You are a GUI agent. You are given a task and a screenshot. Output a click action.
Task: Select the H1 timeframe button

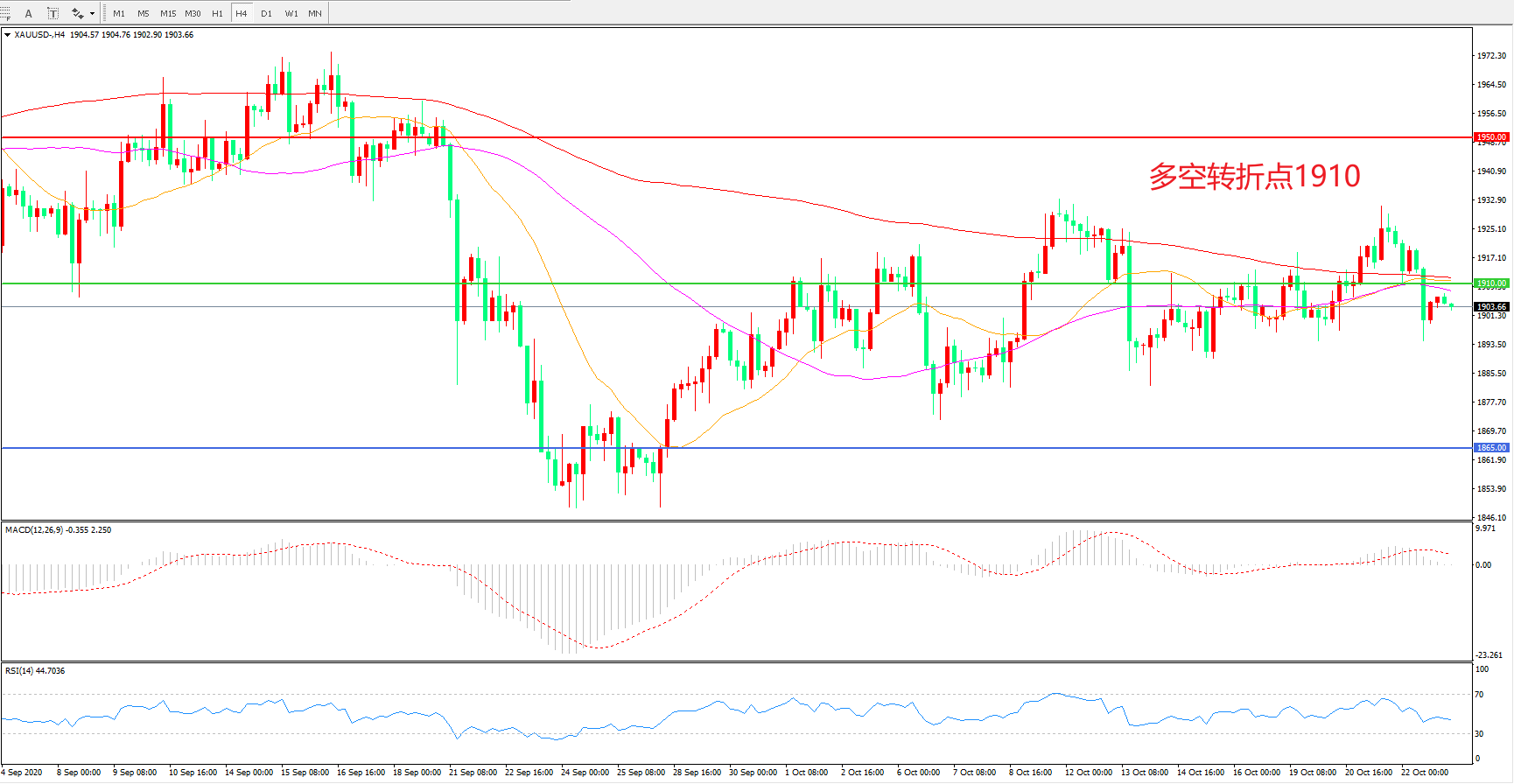tap(217, 13)
